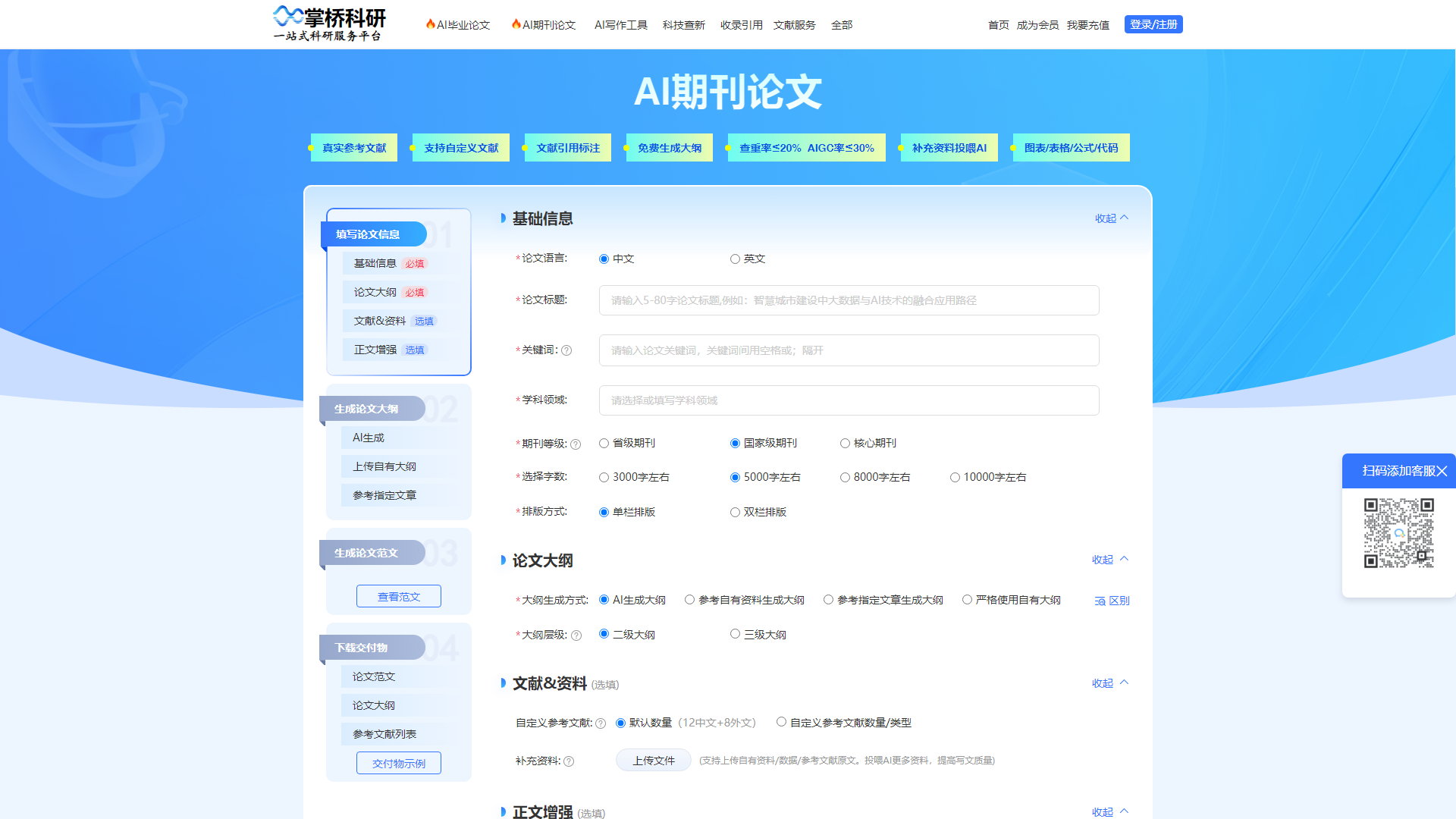Viewport: 1456px width, 819px height.
Task: Click the 登录/注册 button
Action: pos(1153,24)
